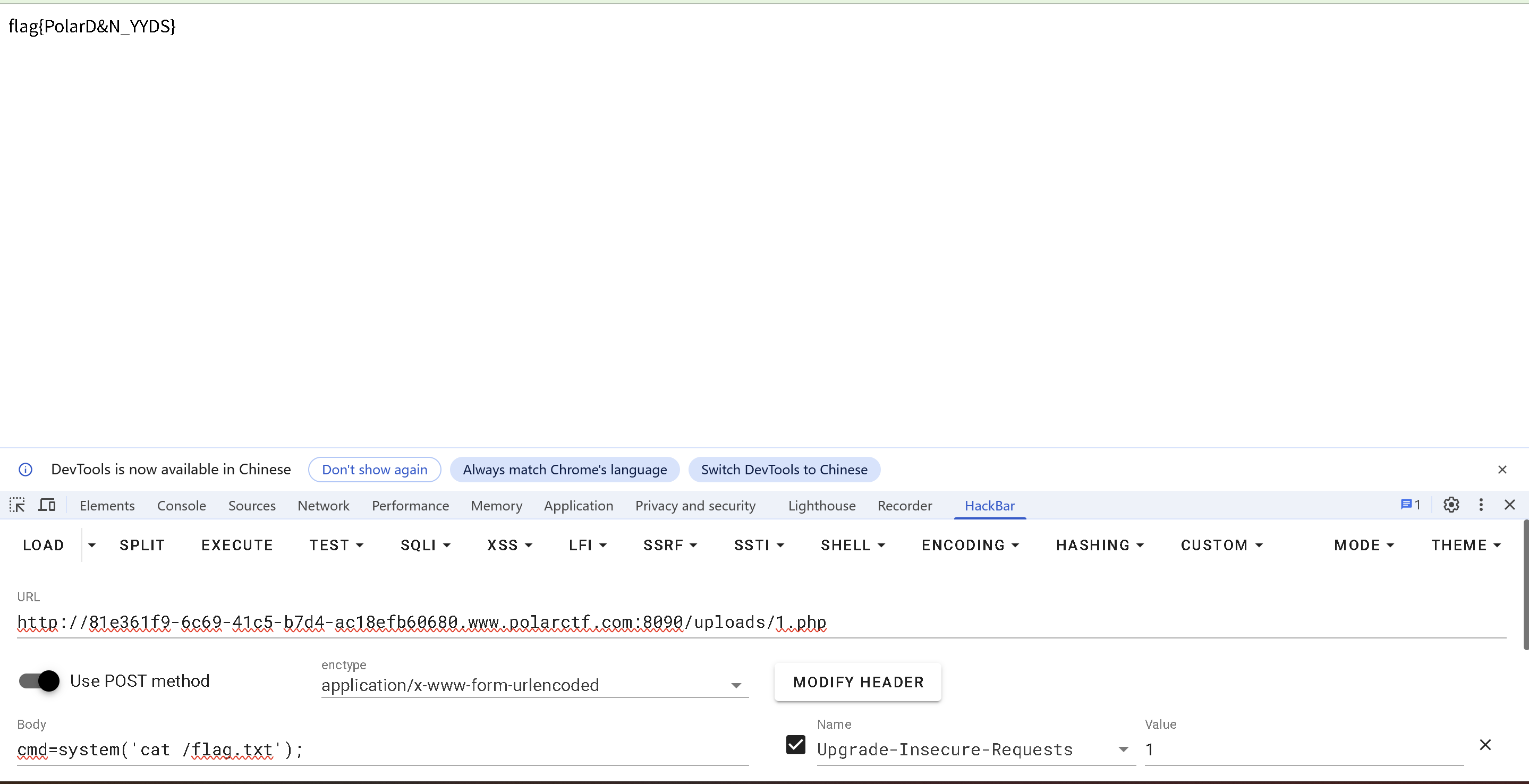
Task: Toggle device toolbar icon
Action: (x=47, y=505)
